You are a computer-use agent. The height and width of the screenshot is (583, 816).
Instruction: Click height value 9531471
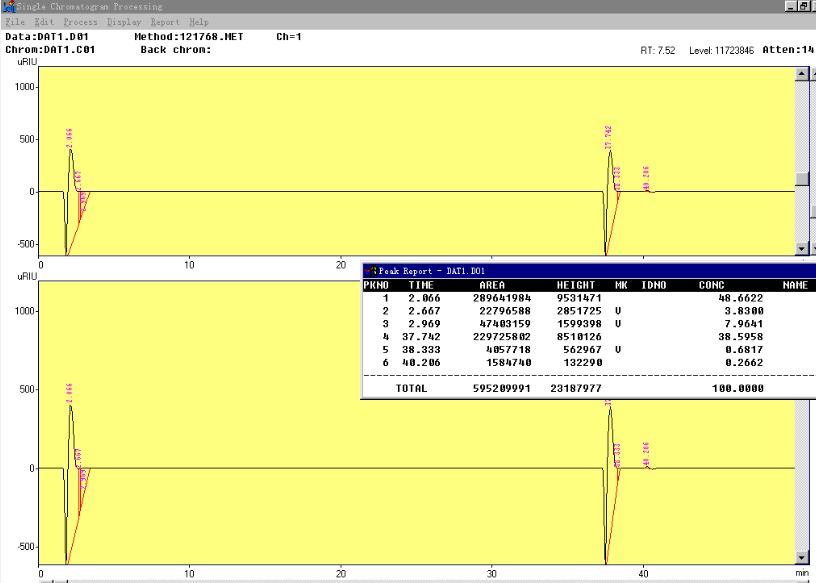(x=579, y=298)
